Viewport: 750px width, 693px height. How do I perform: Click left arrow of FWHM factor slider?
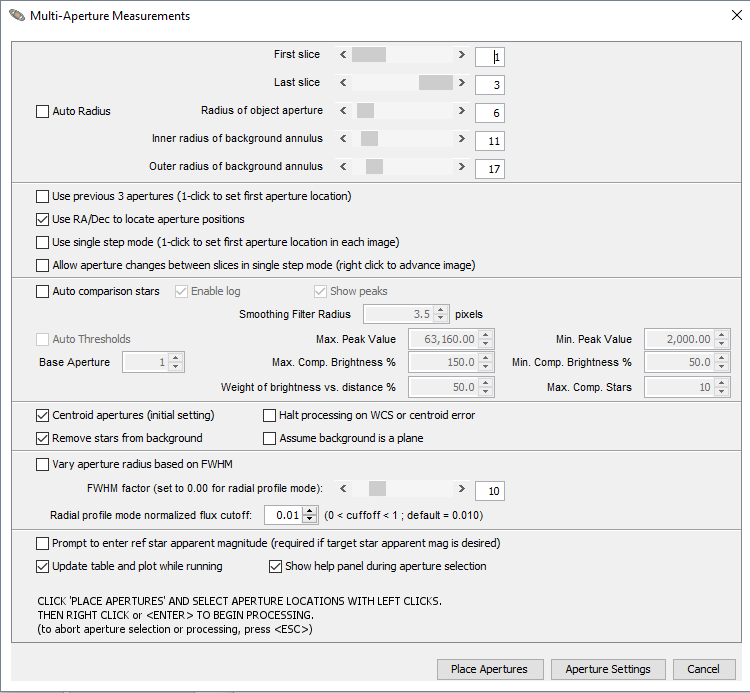click(343, 489)
